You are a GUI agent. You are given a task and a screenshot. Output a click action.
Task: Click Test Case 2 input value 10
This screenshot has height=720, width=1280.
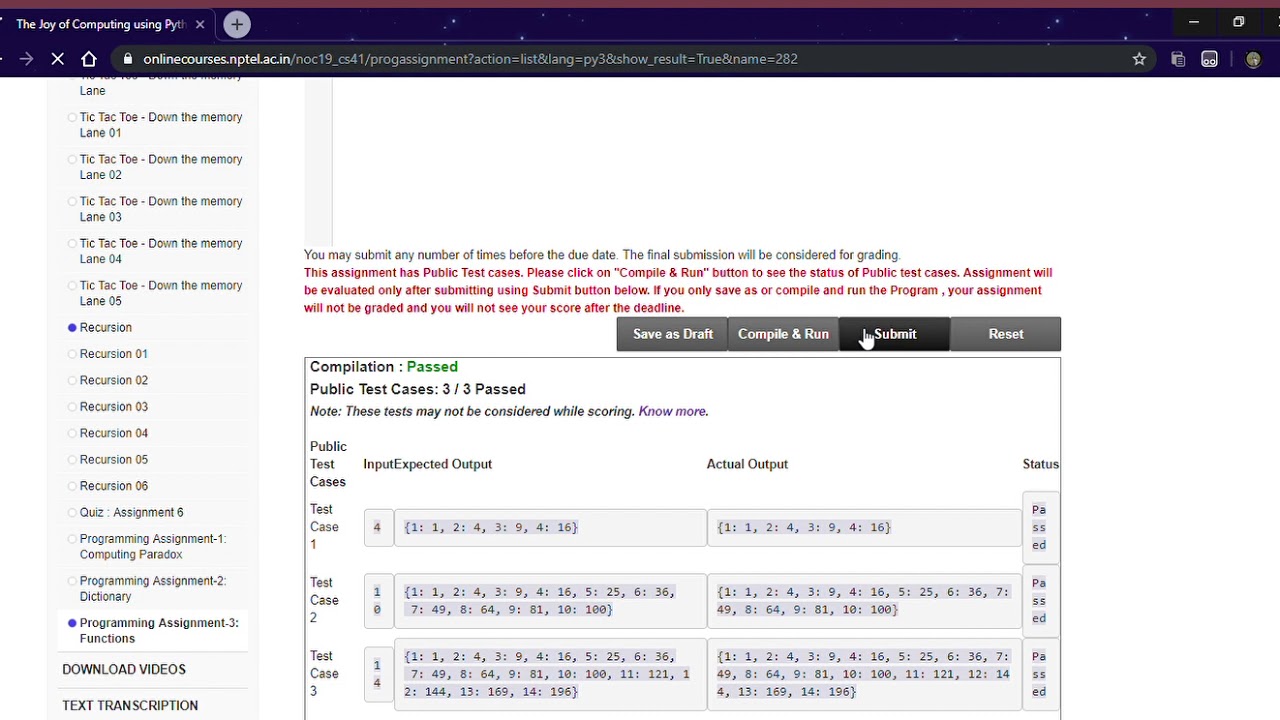click(377, 600)
